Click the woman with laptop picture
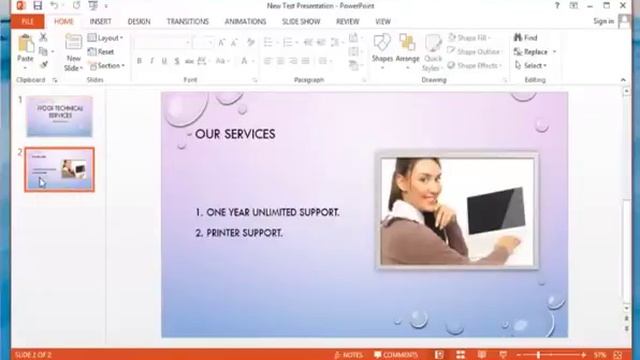 (457, 211)
